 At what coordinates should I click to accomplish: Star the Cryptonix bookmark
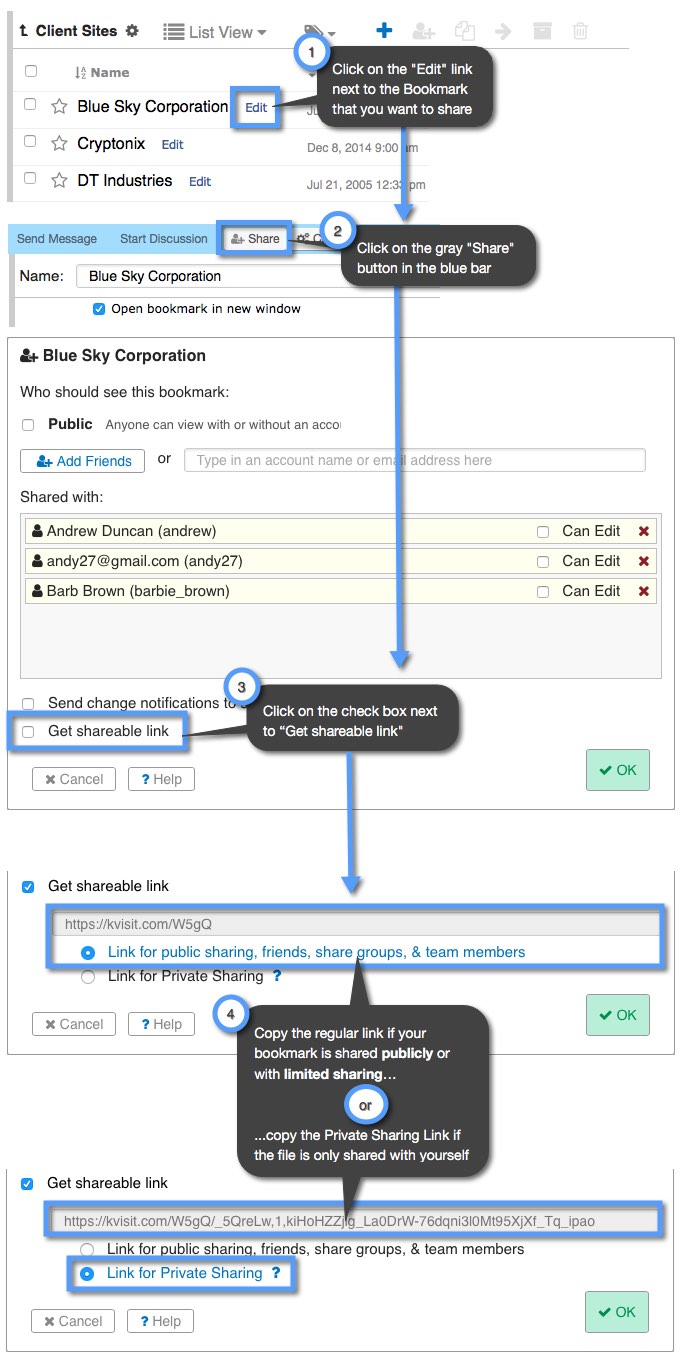[x=56, y=143]
